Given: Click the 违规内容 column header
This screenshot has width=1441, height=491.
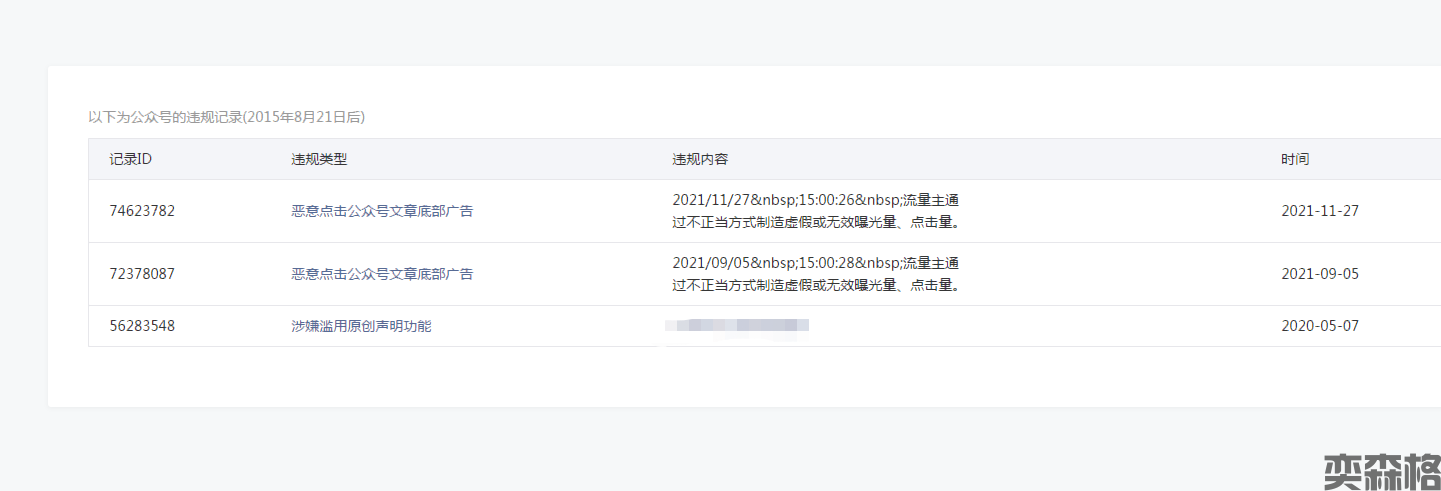Looking at the screenshot, I should point(700,159).
